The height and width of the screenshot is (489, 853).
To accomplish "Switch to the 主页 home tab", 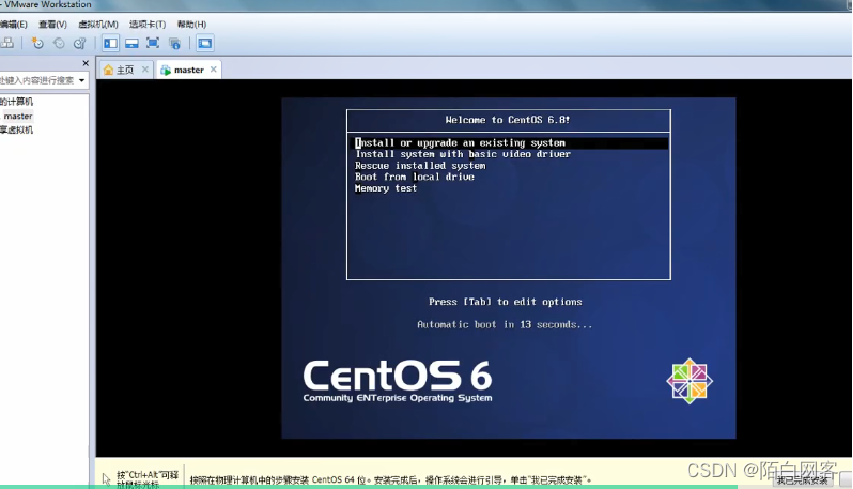I will tap(126, 70).
